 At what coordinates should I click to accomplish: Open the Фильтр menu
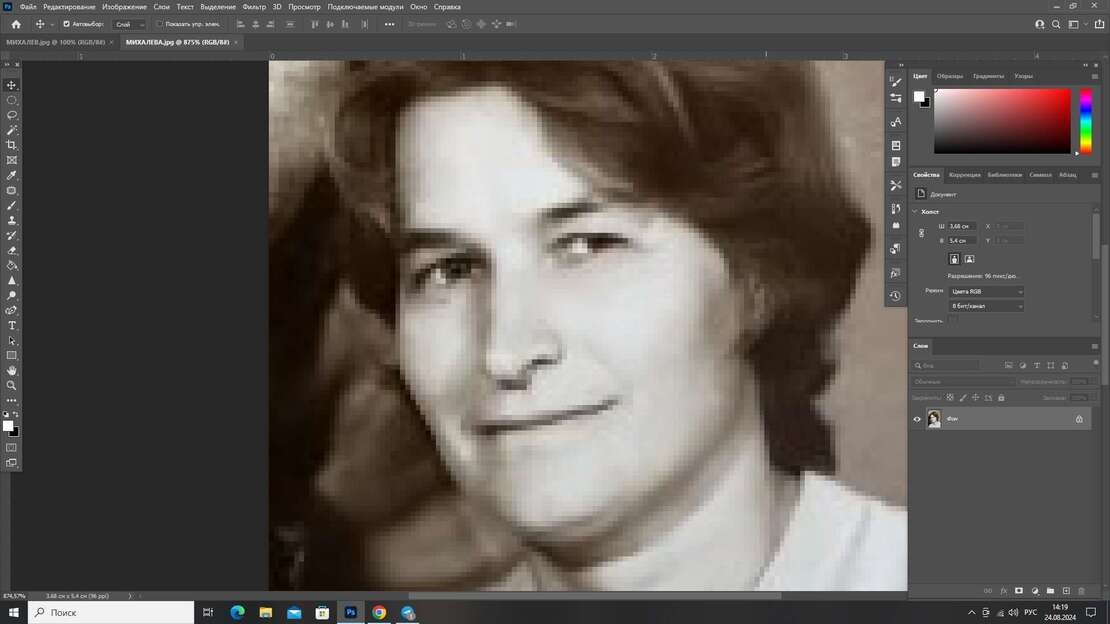point(254,7)
